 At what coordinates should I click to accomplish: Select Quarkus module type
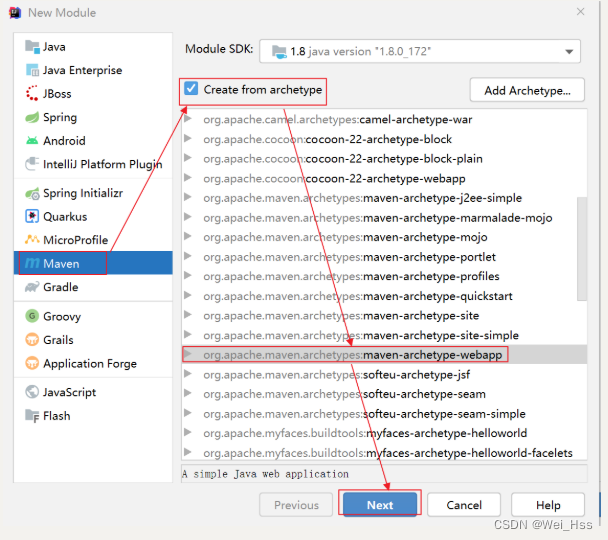(x=93, y=216)
